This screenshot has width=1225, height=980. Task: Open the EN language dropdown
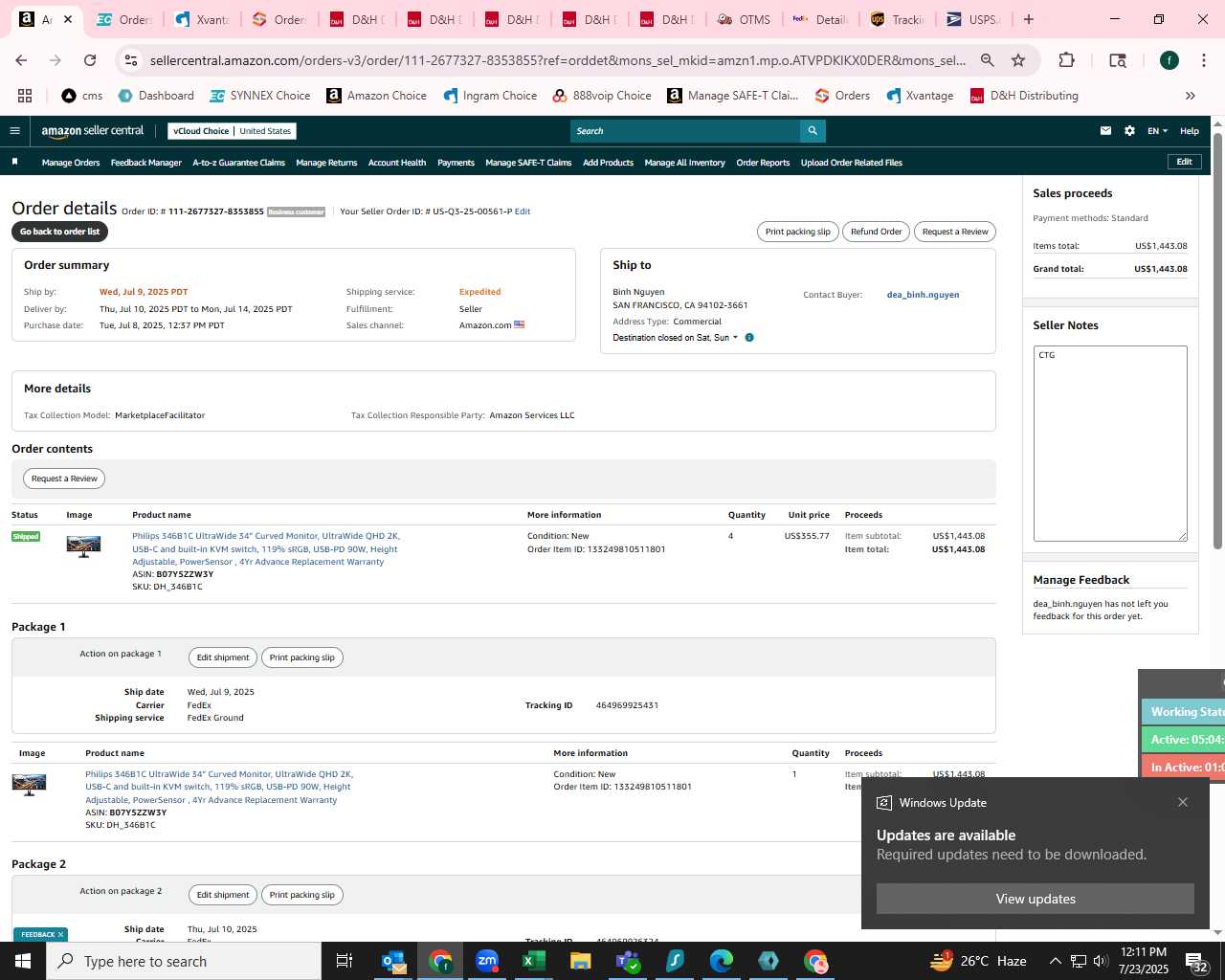(1157, 131)
